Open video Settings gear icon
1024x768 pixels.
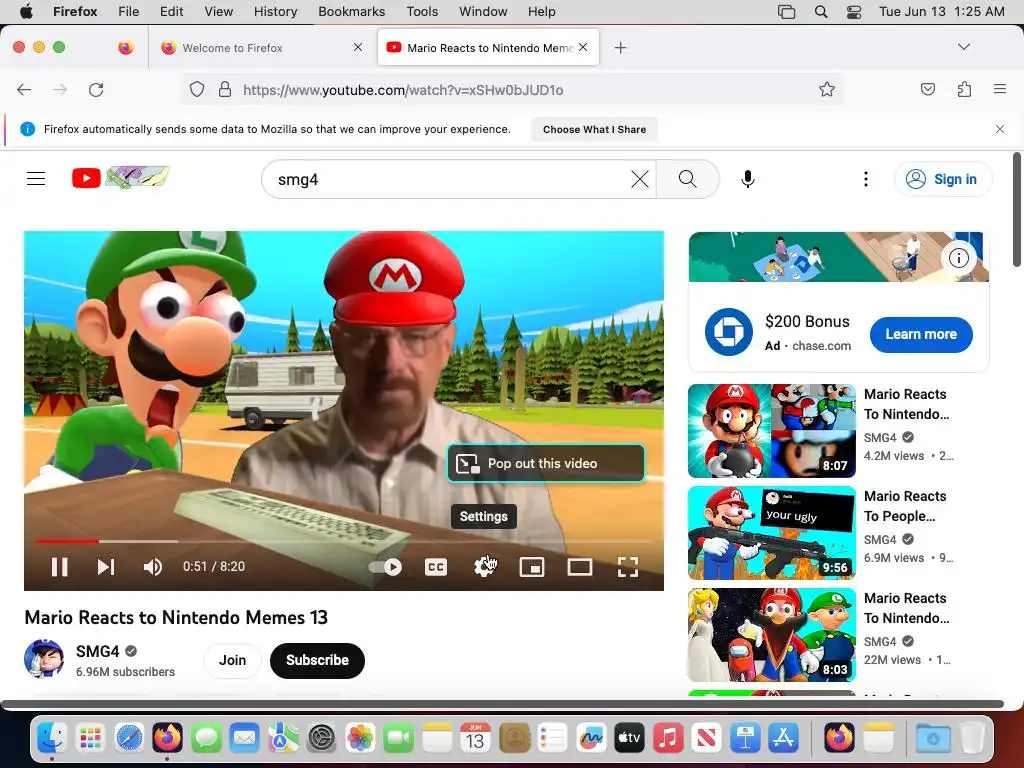point(484,567)
